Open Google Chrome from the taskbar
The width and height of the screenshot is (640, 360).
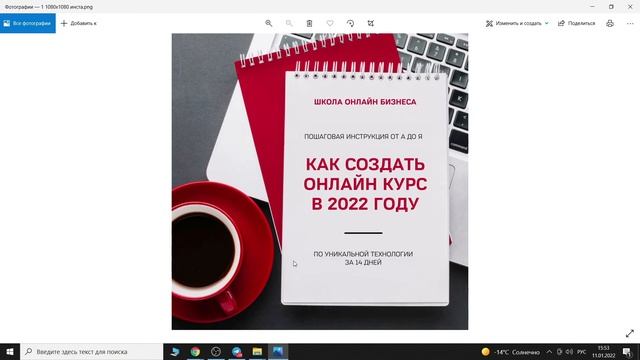(195, 351)
